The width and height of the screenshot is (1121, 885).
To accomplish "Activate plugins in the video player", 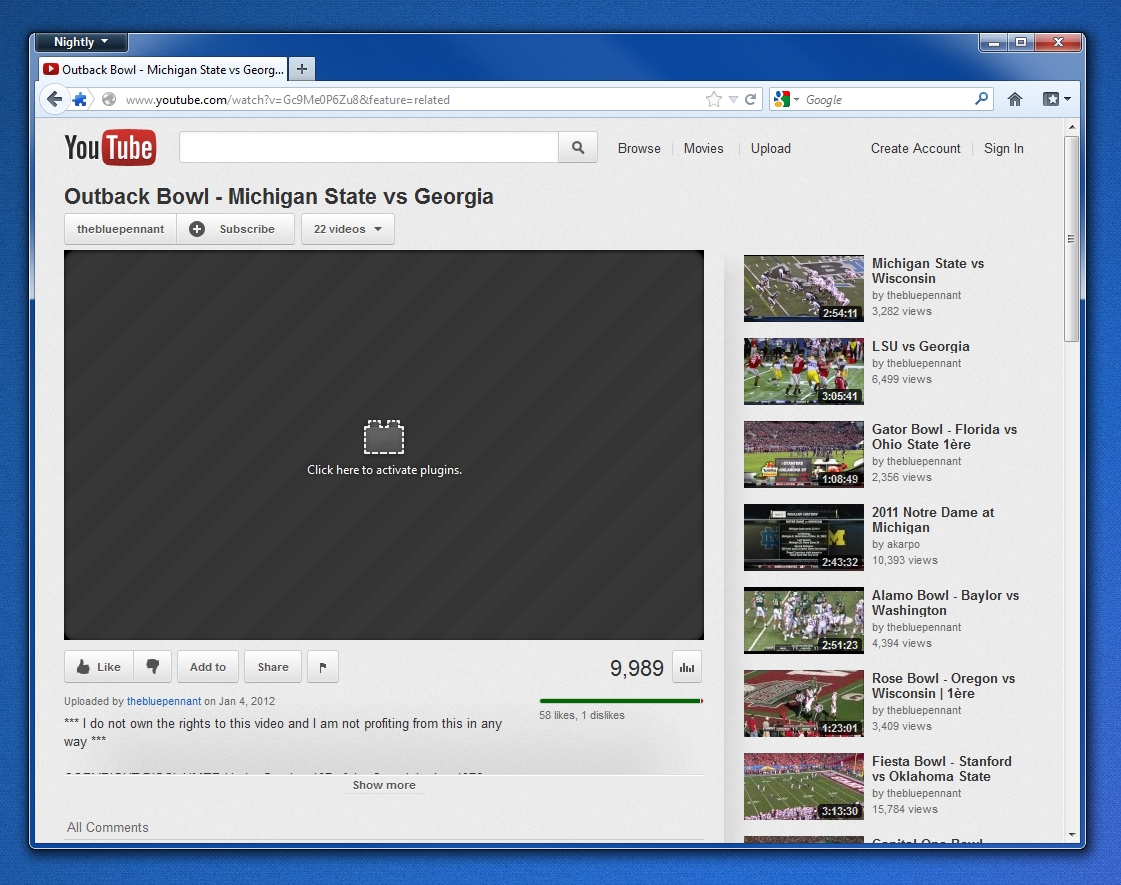I will click(384, 446).
